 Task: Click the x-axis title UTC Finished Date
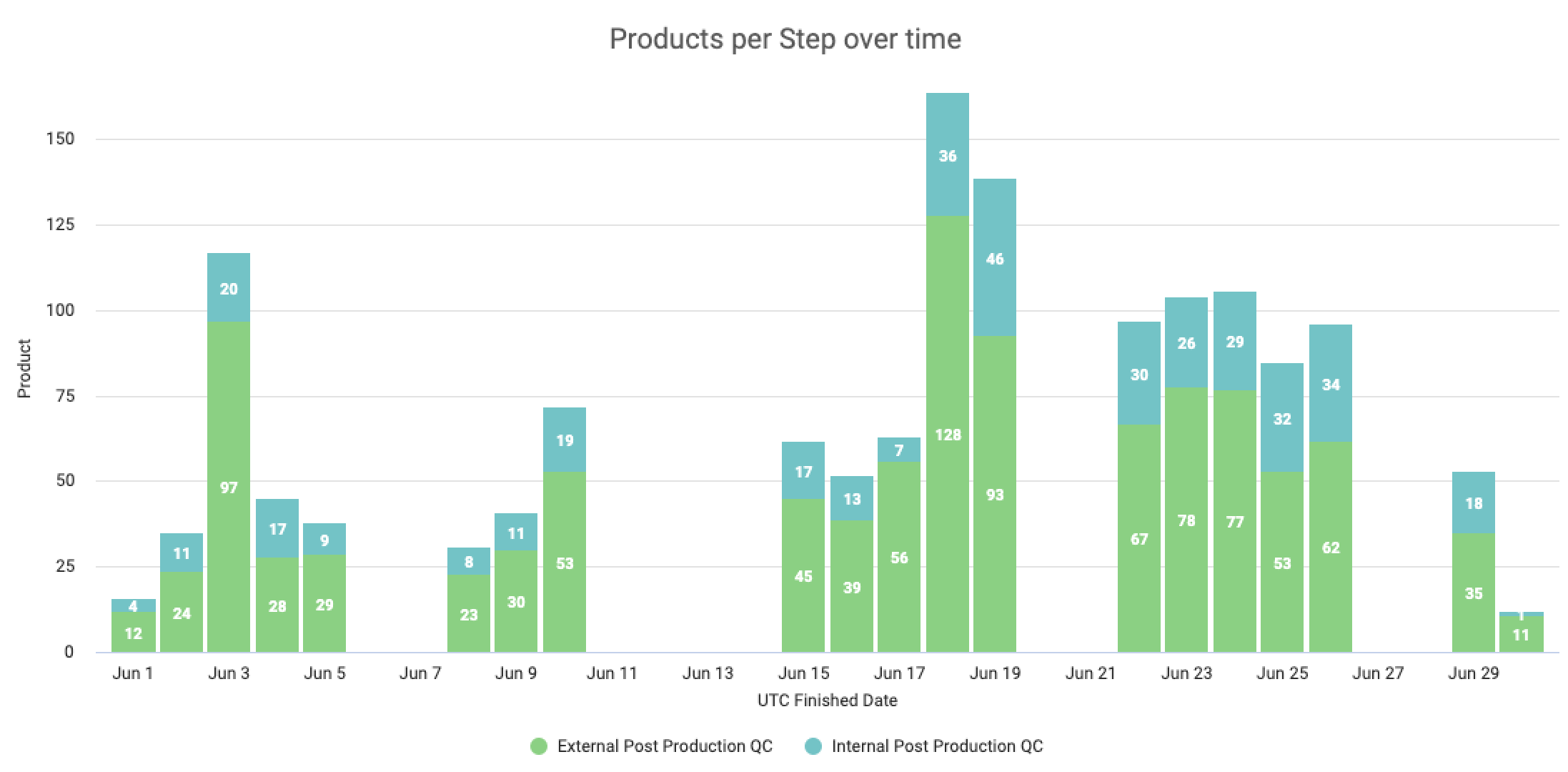coord(827,701)
